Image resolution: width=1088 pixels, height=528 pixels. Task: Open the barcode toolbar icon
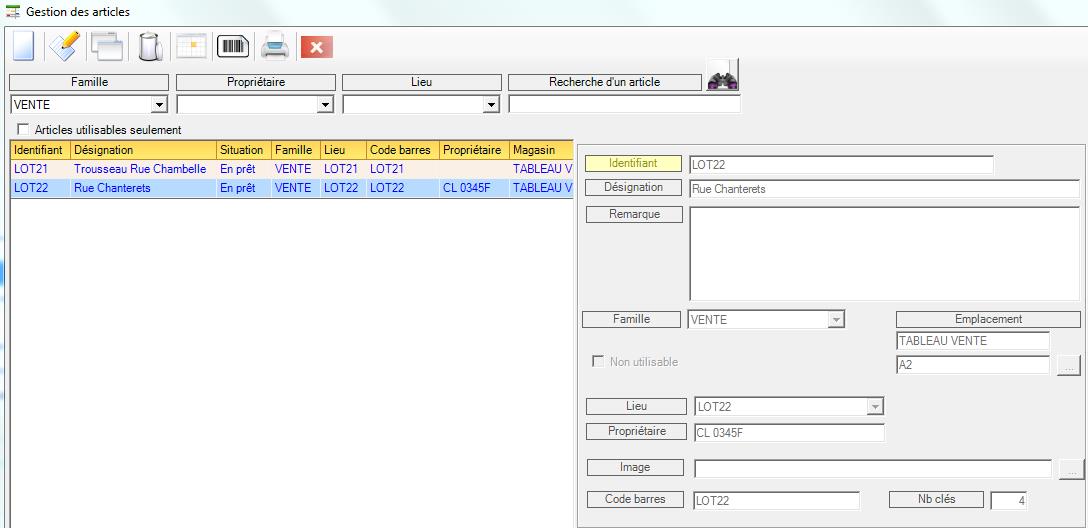coord(234,46)
